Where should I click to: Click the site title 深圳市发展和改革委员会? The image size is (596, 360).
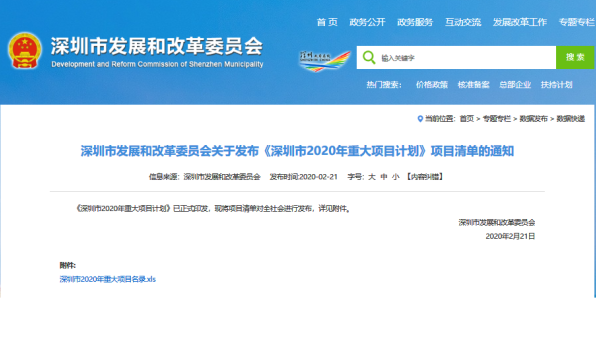[157, 46]
